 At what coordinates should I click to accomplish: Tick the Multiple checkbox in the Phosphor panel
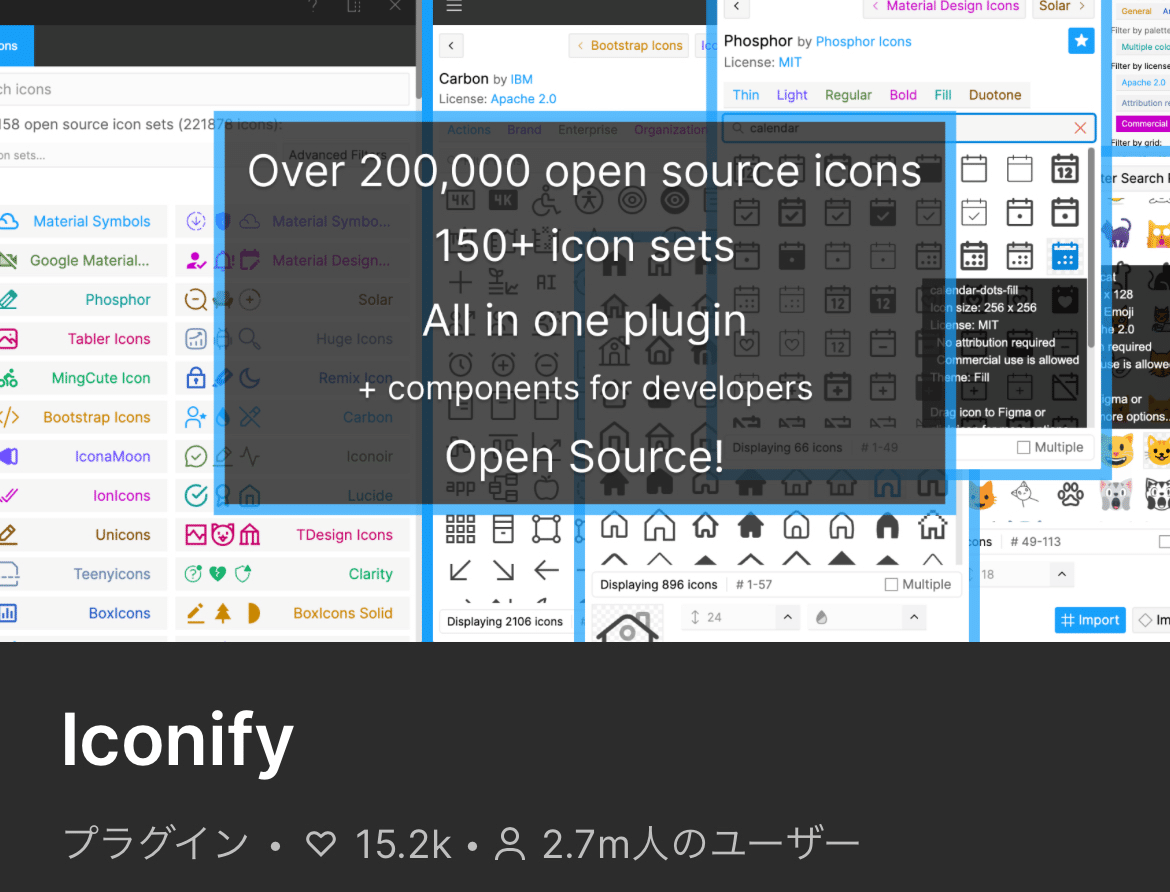click(x=1023, y=447)
